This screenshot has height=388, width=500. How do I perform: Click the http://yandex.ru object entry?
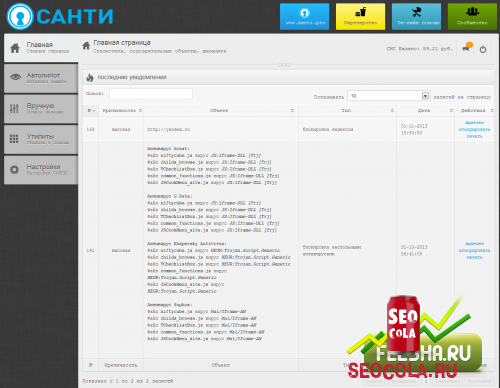pos(169,129)
